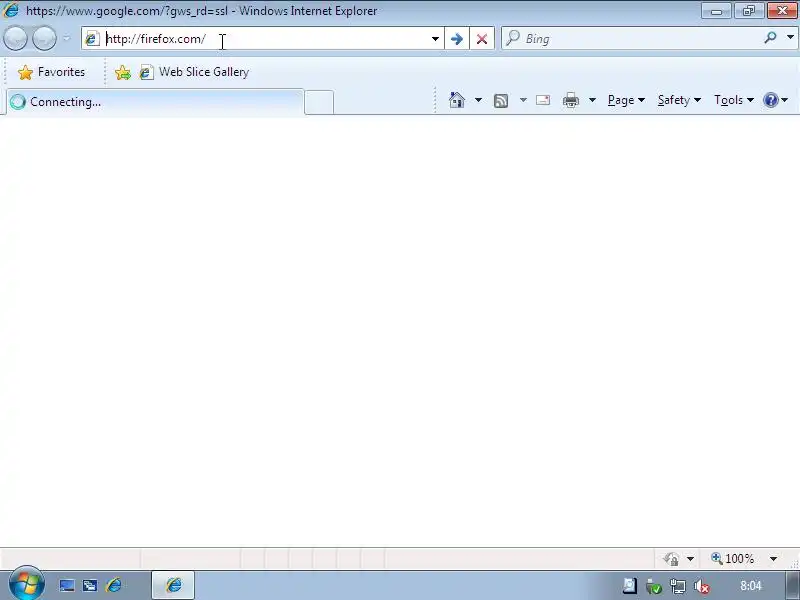Viewport: 800px width, 600px height.
Task: Click the status bar resize grip
Action: click(794, 562)
